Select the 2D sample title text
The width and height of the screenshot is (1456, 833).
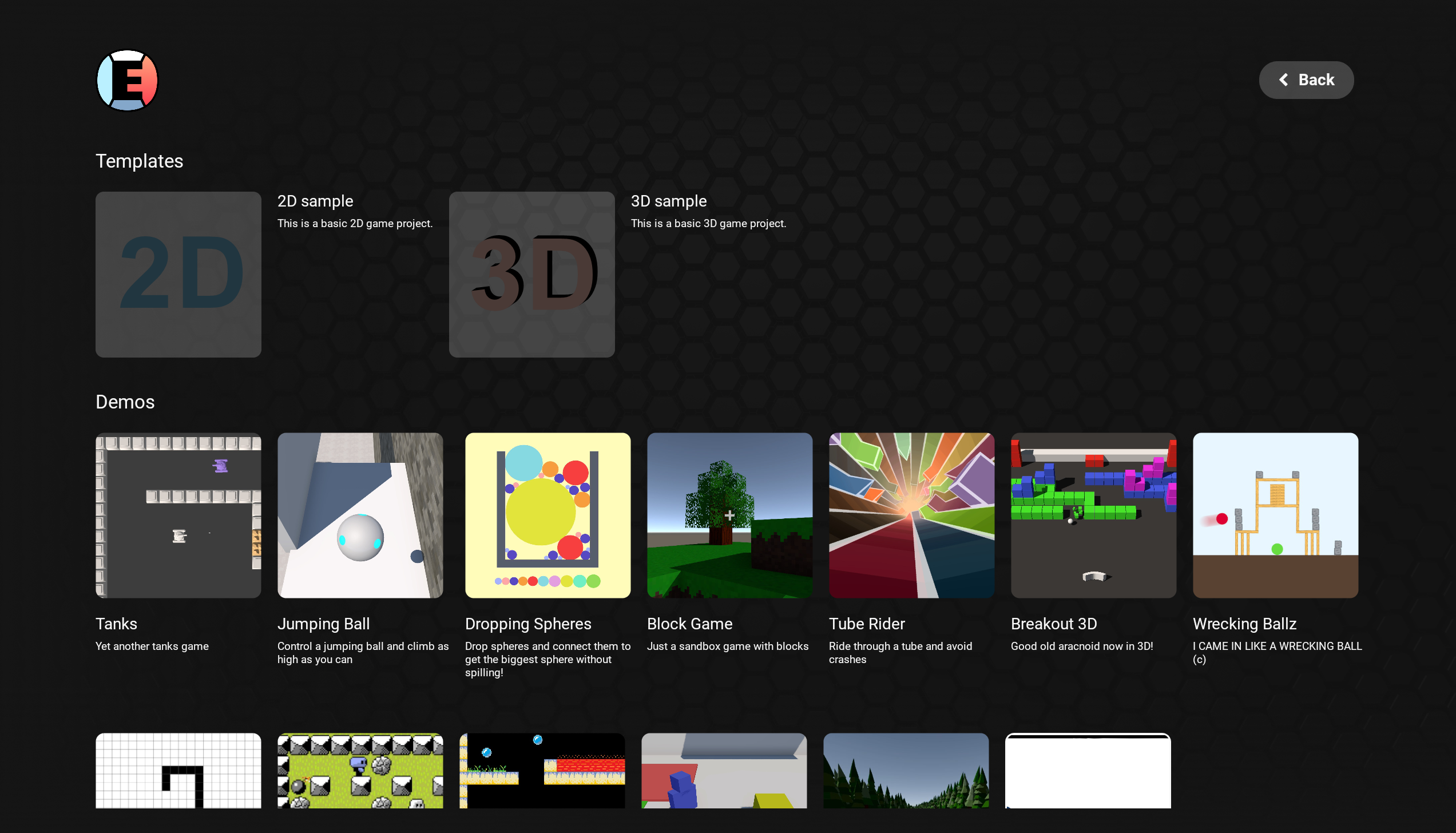click(315, 201)
